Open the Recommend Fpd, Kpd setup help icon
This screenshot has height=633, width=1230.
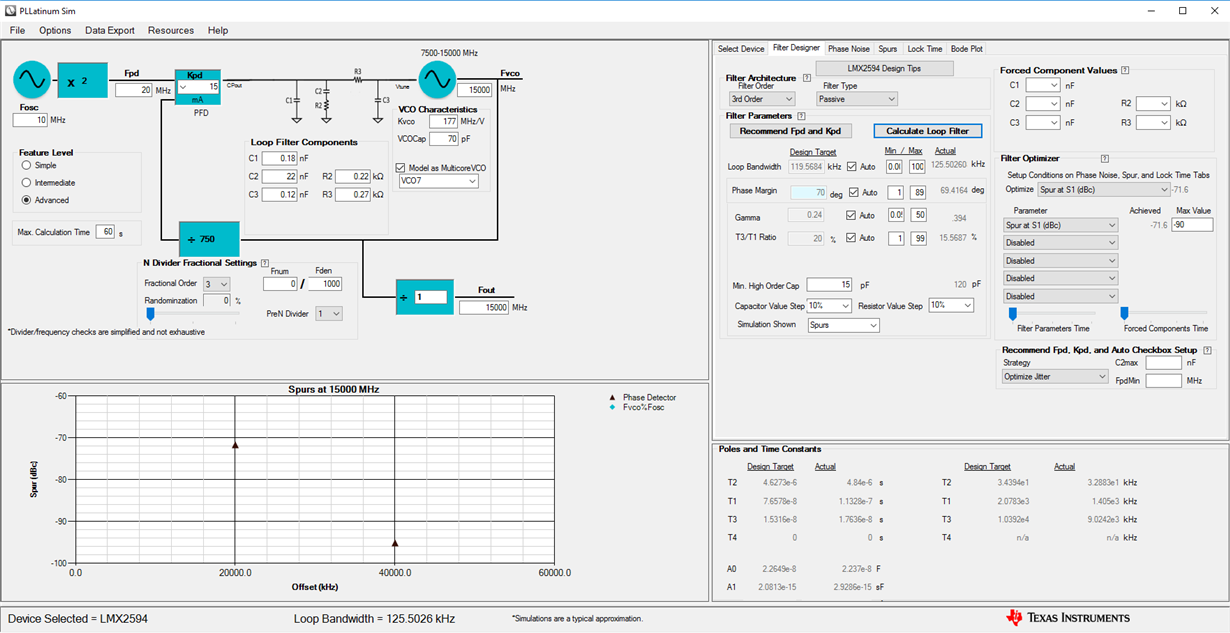(x=1208, y=350)
